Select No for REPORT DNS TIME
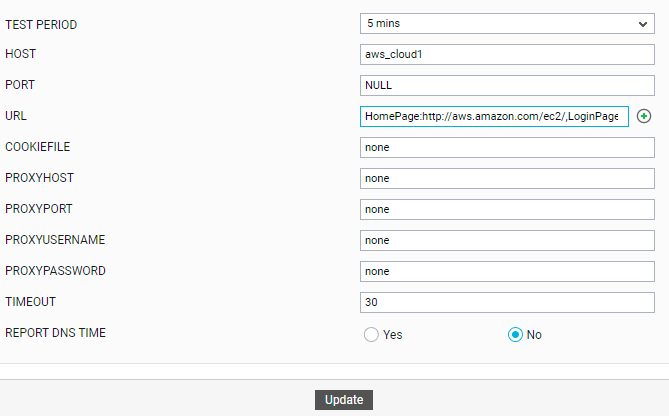This screenshot has width=669, height=416. (515, 335)
